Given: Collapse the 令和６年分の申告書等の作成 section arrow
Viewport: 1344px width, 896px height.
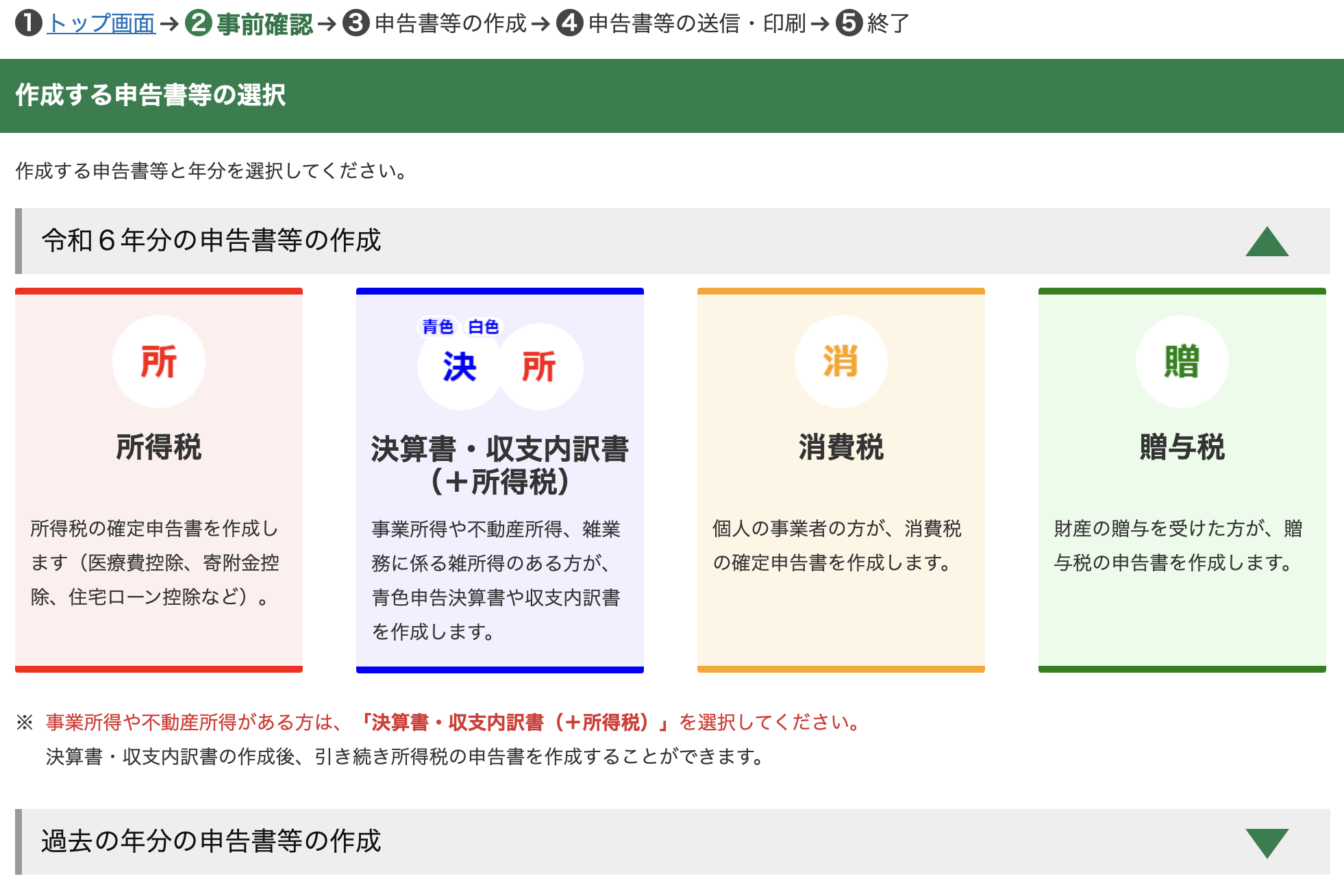Looking at the screenshot, I should pos(1267,241).
